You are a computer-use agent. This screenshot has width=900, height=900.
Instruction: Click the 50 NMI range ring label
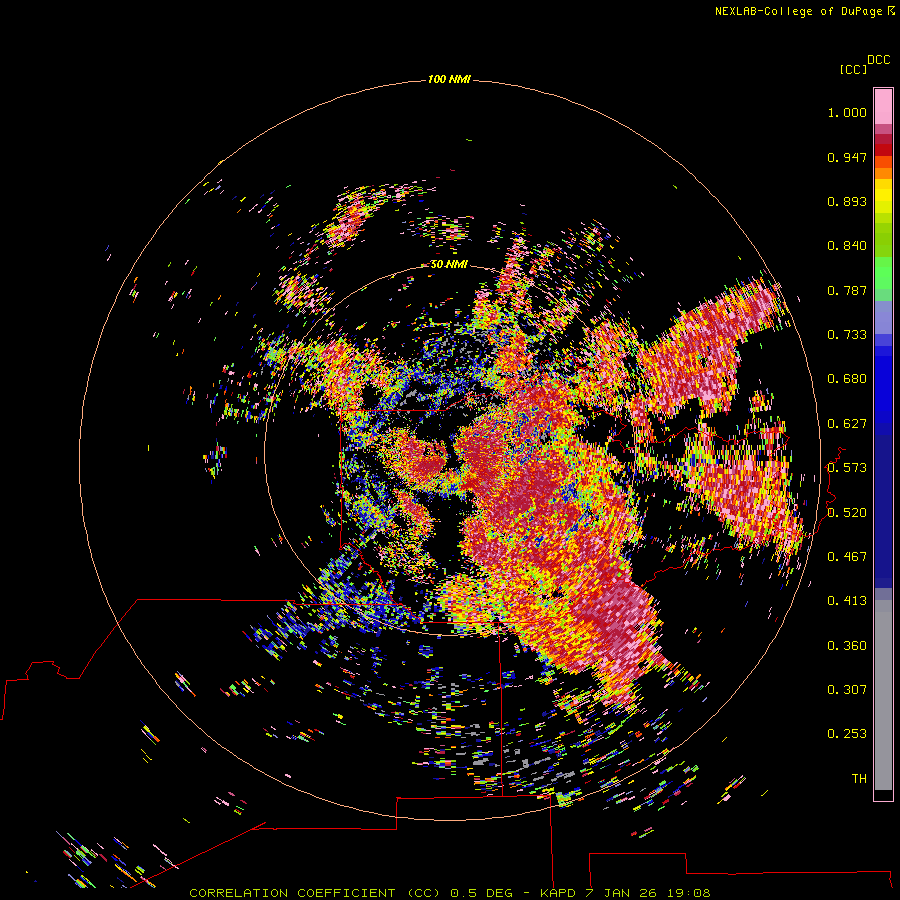[449, 265]
